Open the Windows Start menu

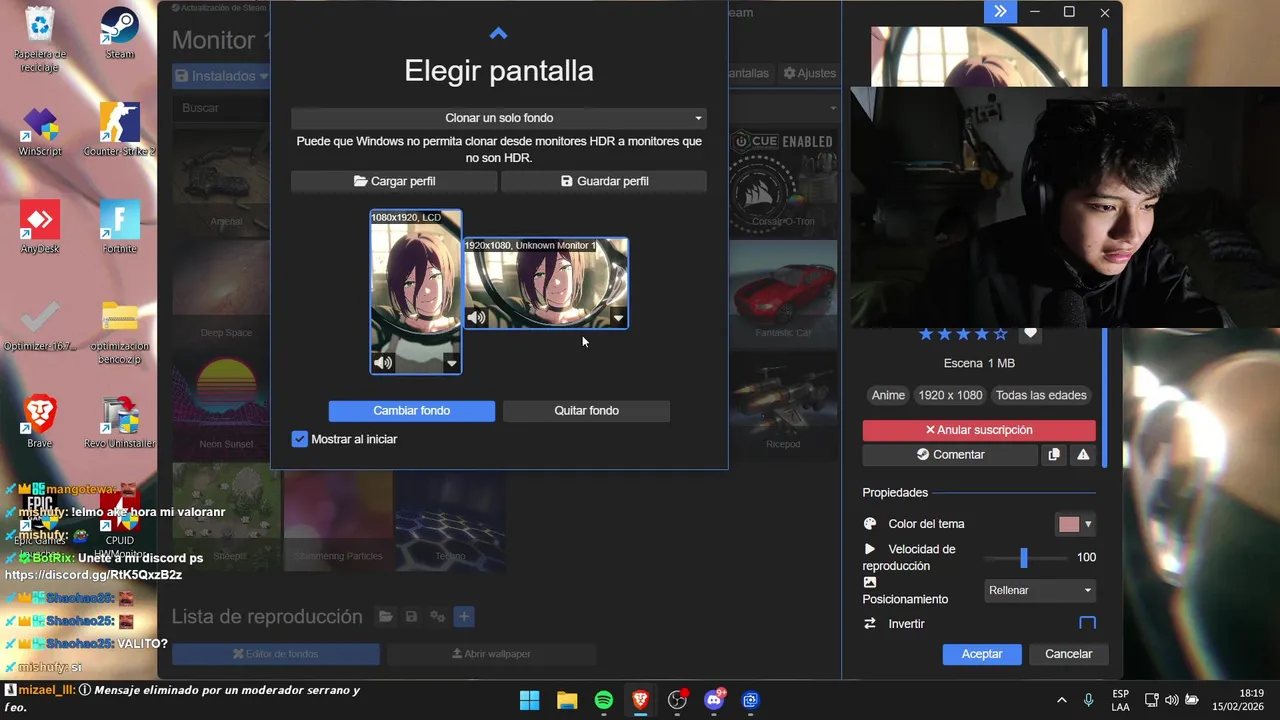click(x=530, y=700)
